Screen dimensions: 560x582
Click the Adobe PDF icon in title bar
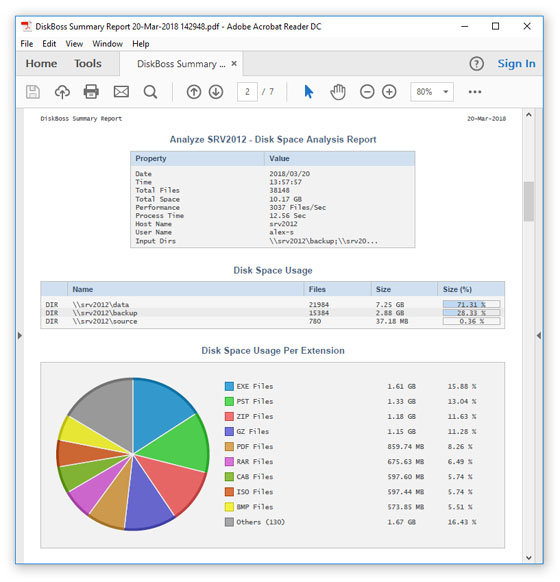click(x=26, y=26)
